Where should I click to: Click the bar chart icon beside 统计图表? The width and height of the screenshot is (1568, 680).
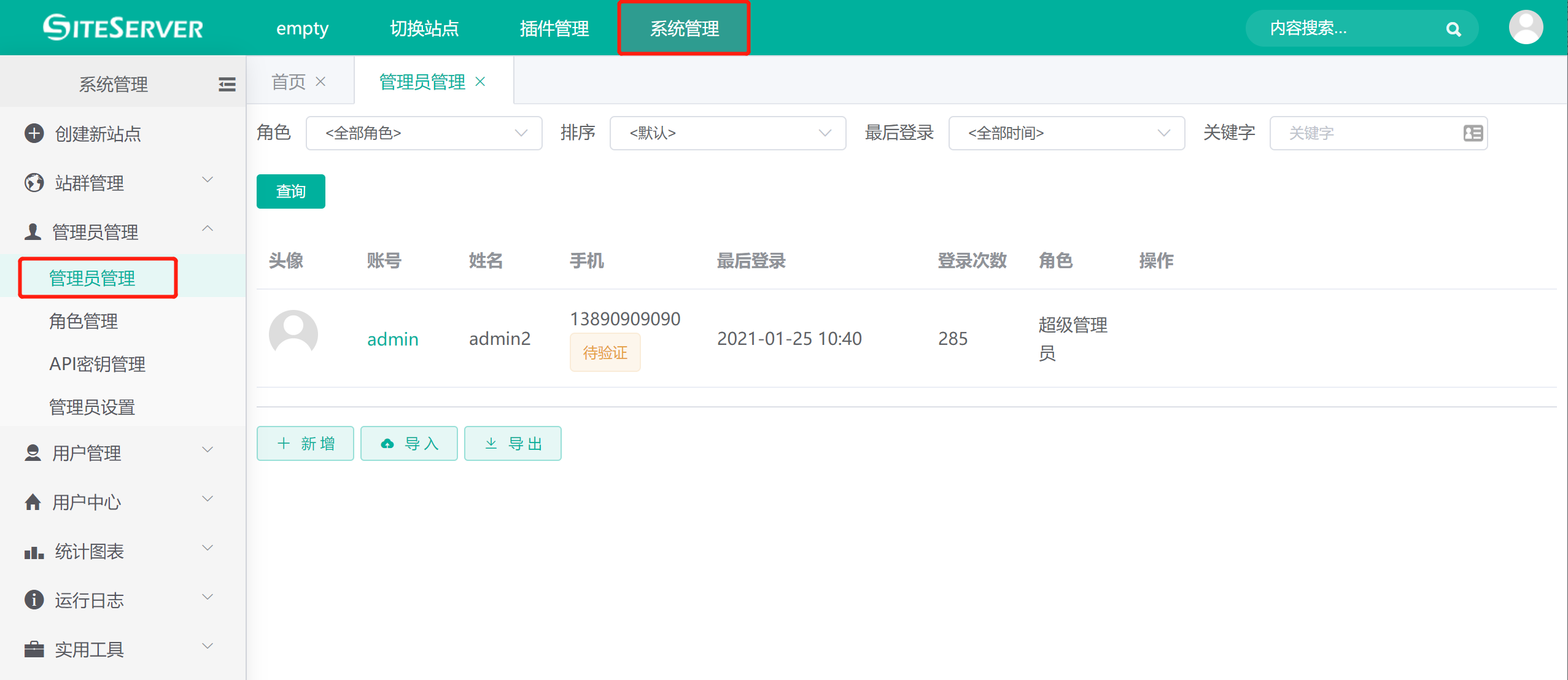tap(33, 551)
